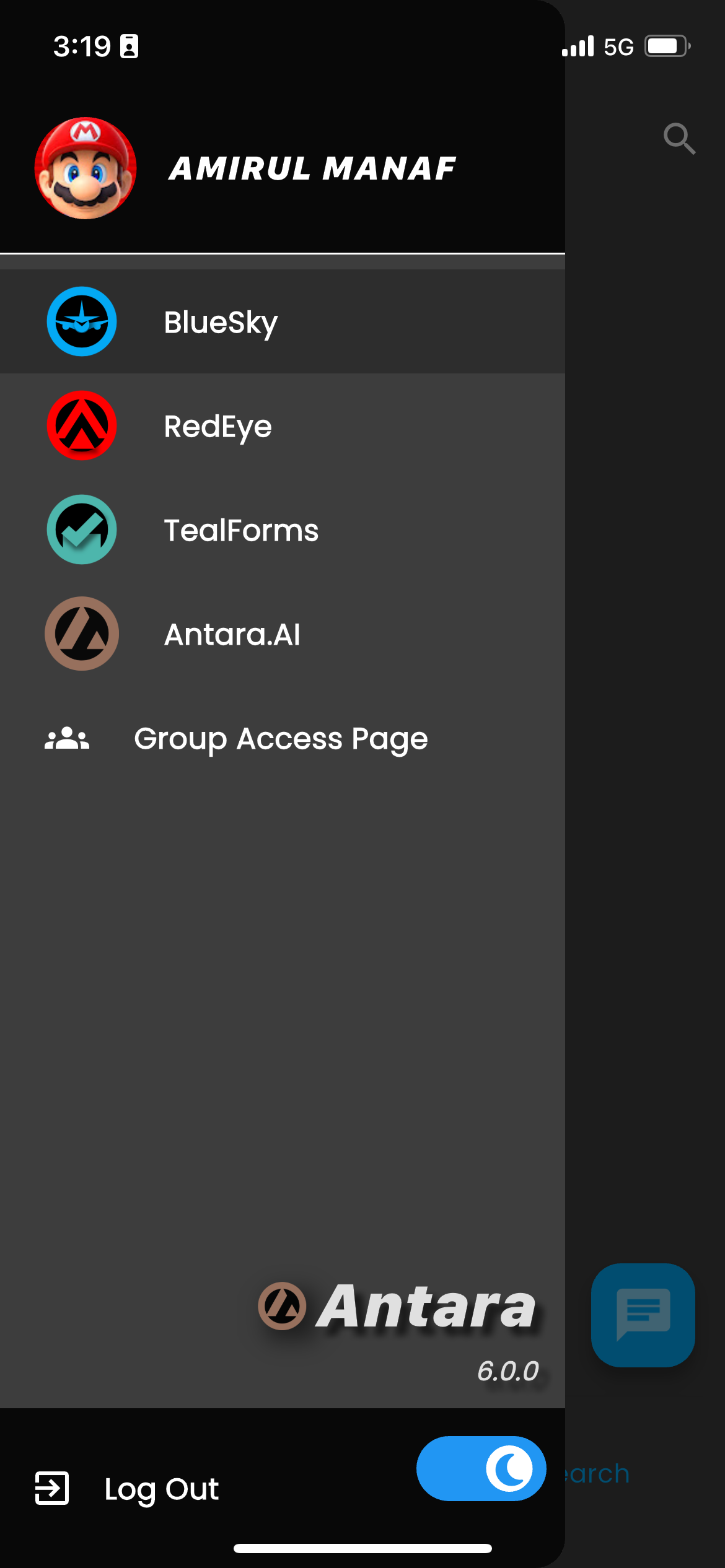Tap the BlueSky airplane icon
This screenshot has height=1568, width=725.
[82, 321]
